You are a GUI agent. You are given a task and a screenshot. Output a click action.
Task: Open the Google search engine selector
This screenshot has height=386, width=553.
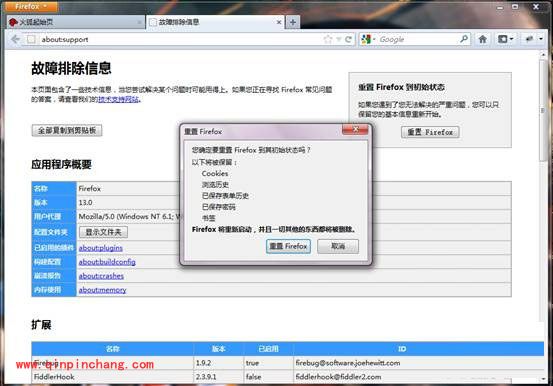(368, 40)
